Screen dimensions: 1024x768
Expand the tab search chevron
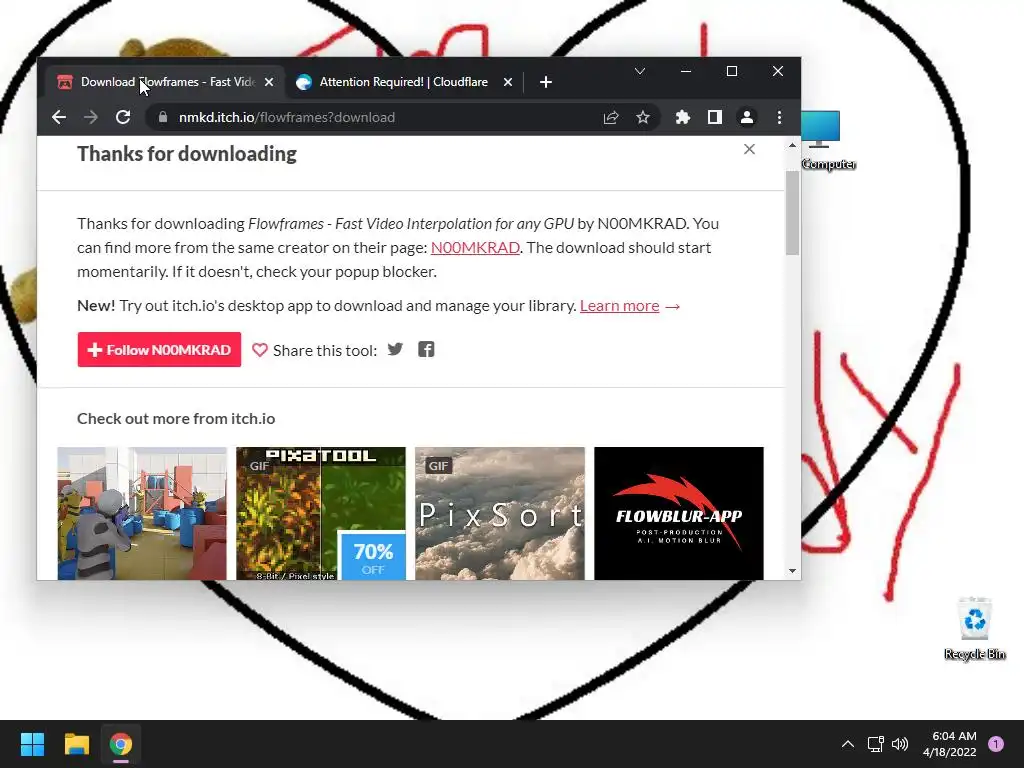(x=640, y=71)
